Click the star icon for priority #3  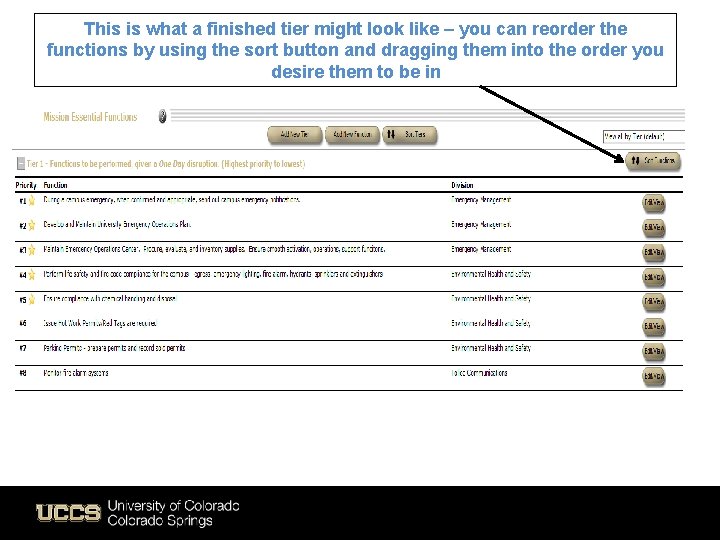(32, 250)
